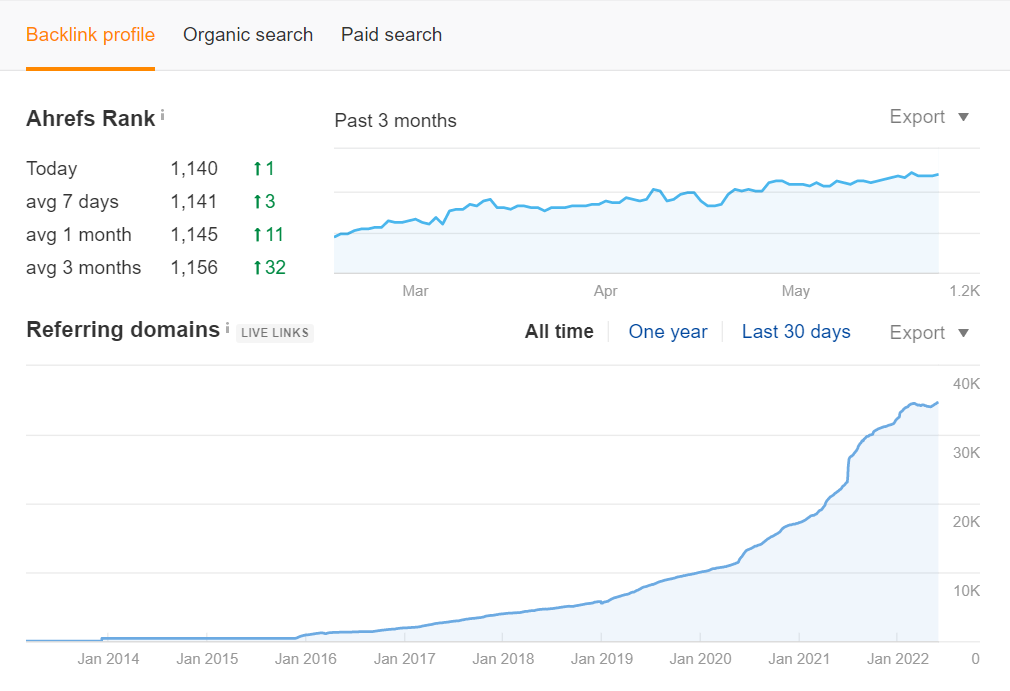Click the green arrow in avg 7 days row
Screen dimensions: 1010x691
(x=257, y=202)
